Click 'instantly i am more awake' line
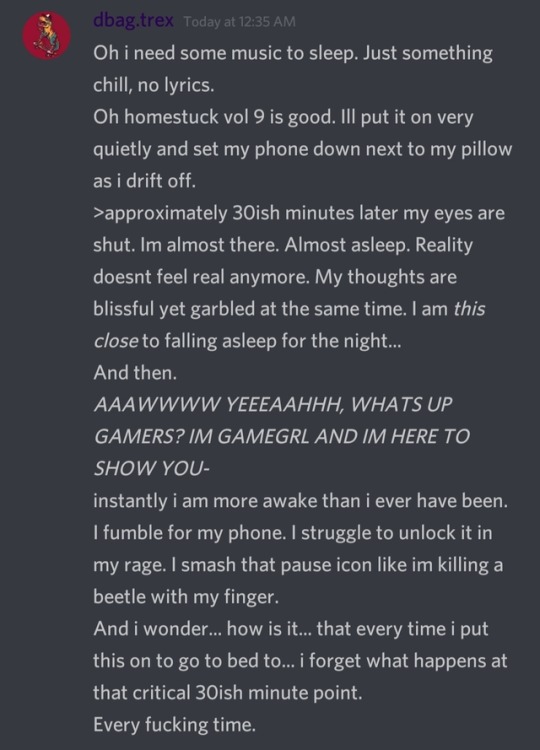Image resolution: width=540 pixels, height=750 pixels. (x=300, y=501)
